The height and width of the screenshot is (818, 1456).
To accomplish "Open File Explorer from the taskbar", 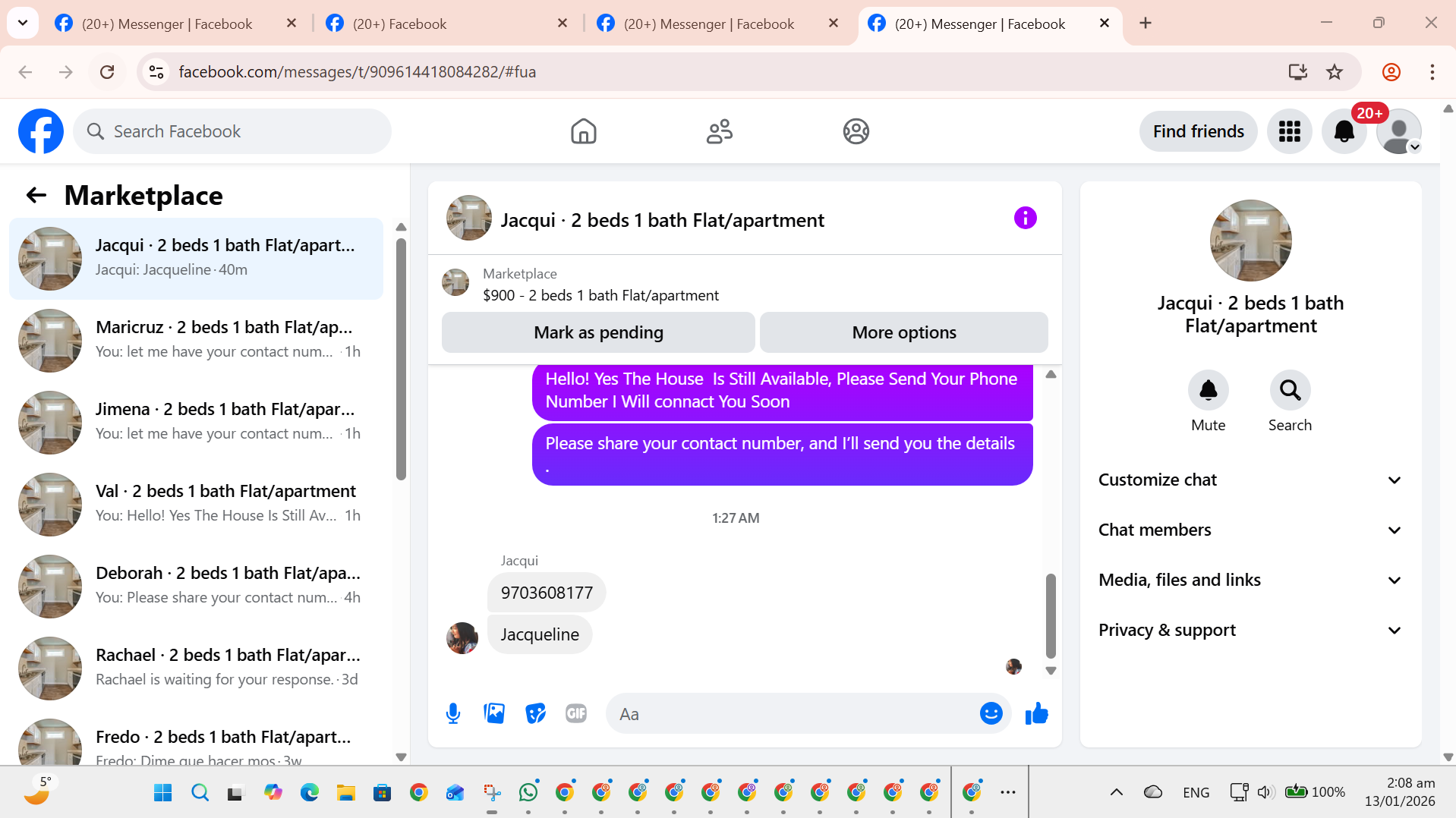I will (345, 792).
